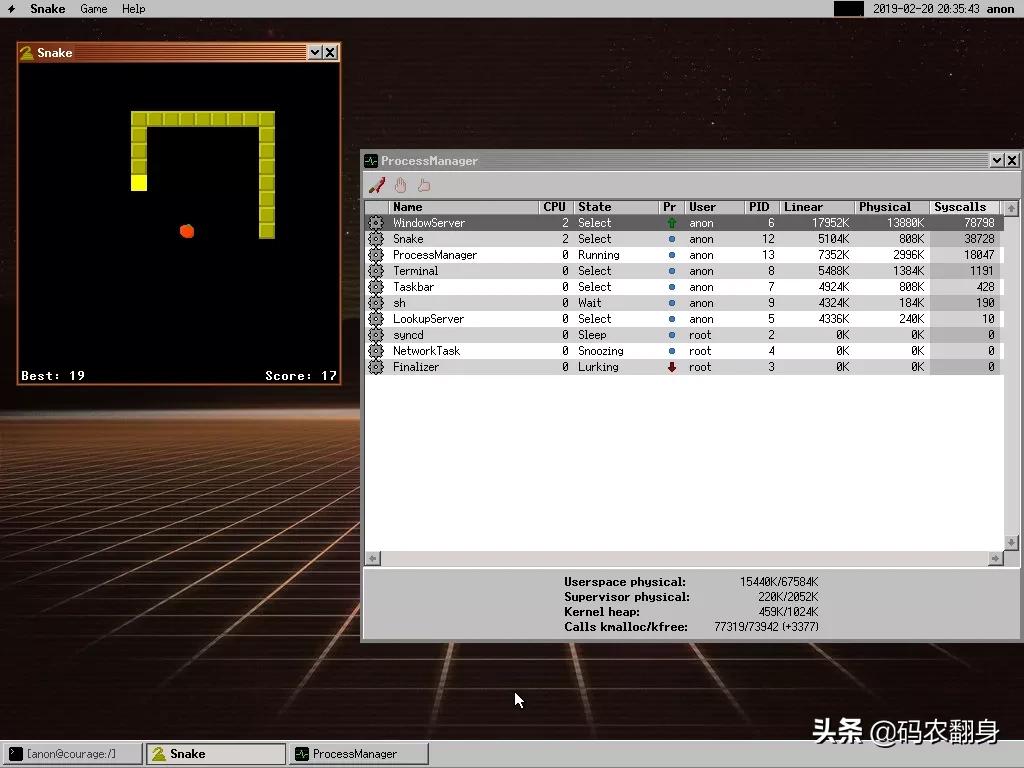Click the Snake window title bar icon
Screen dimensions: 1024x768
click(27, 53)
